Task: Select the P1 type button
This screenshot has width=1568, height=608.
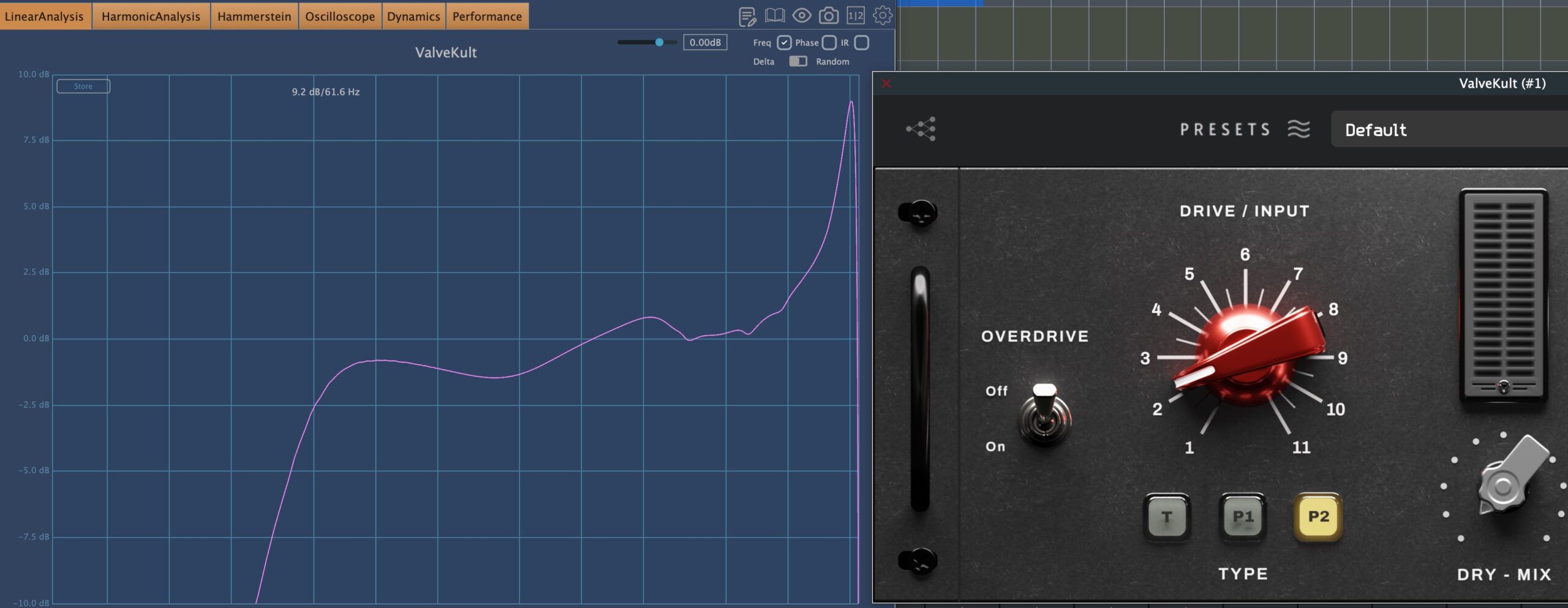Action: [x=1243, y=517]
